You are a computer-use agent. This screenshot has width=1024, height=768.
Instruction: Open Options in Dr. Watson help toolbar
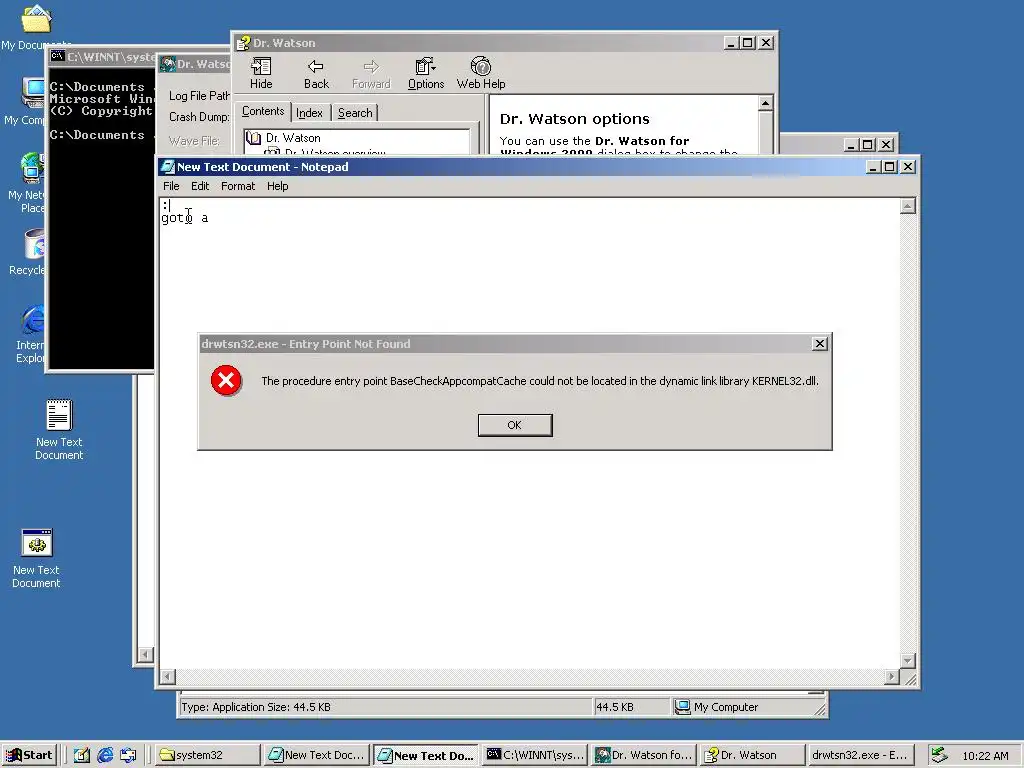[x=426, y=73]
